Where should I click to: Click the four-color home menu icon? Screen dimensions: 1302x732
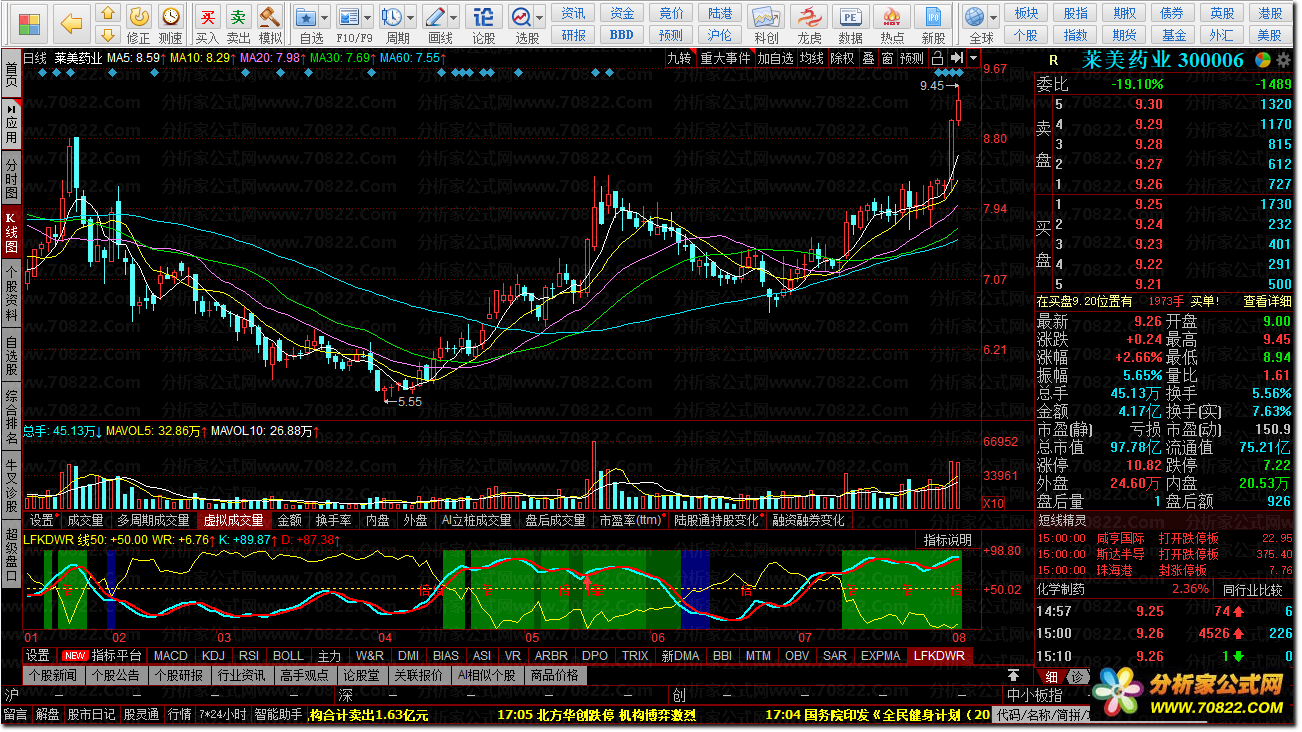pyautogui.click(x=31, y=22)
